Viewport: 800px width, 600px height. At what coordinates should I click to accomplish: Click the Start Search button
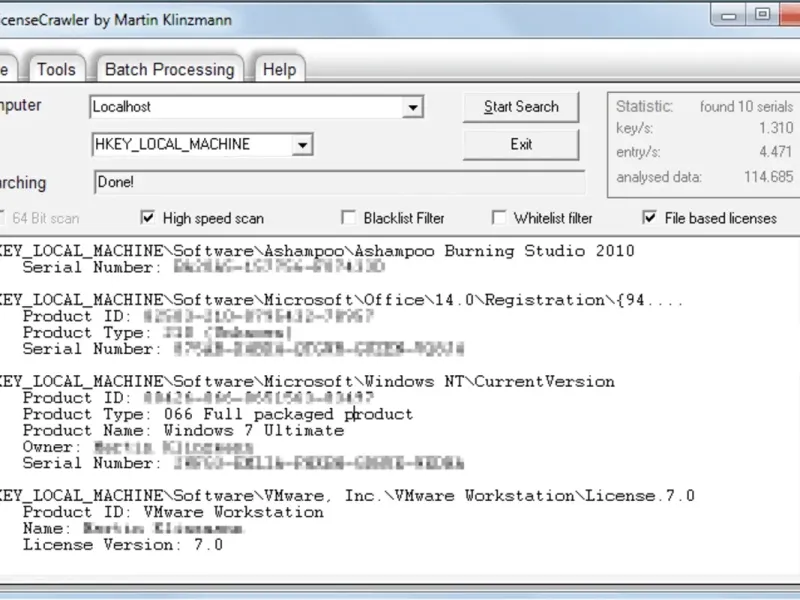pos(521,107)
